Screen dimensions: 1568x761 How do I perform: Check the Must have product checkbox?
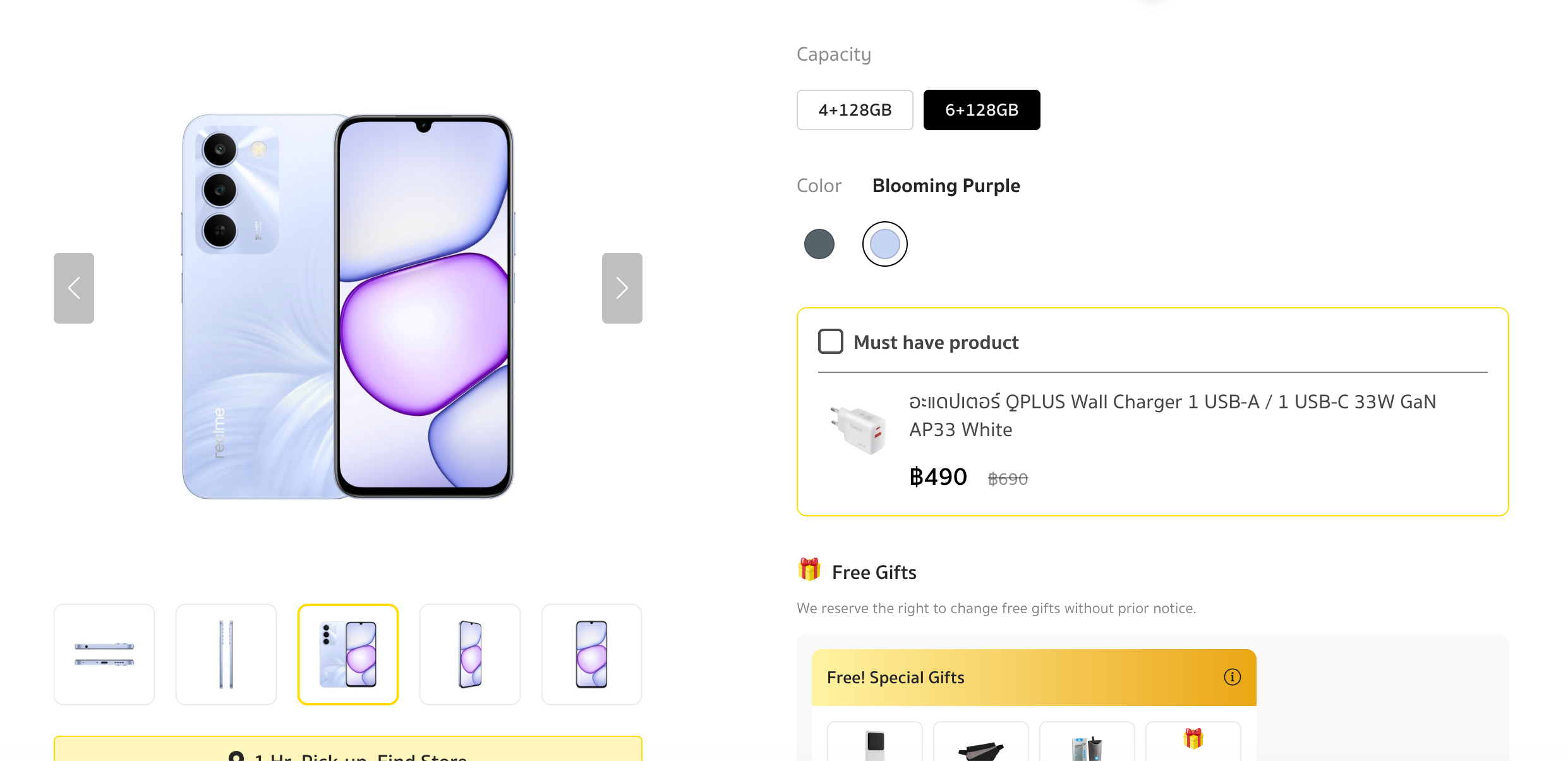click(831, 341)
